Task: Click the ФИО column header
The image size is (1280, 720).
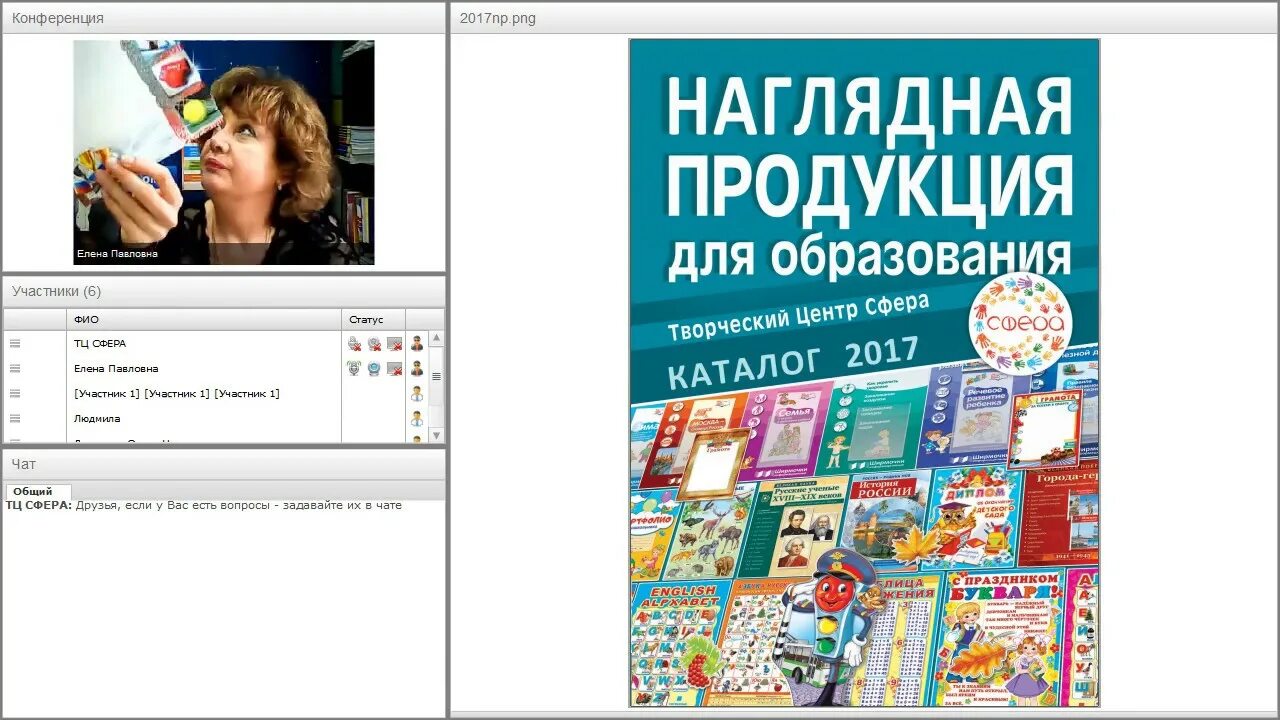Action: (204, 319)
